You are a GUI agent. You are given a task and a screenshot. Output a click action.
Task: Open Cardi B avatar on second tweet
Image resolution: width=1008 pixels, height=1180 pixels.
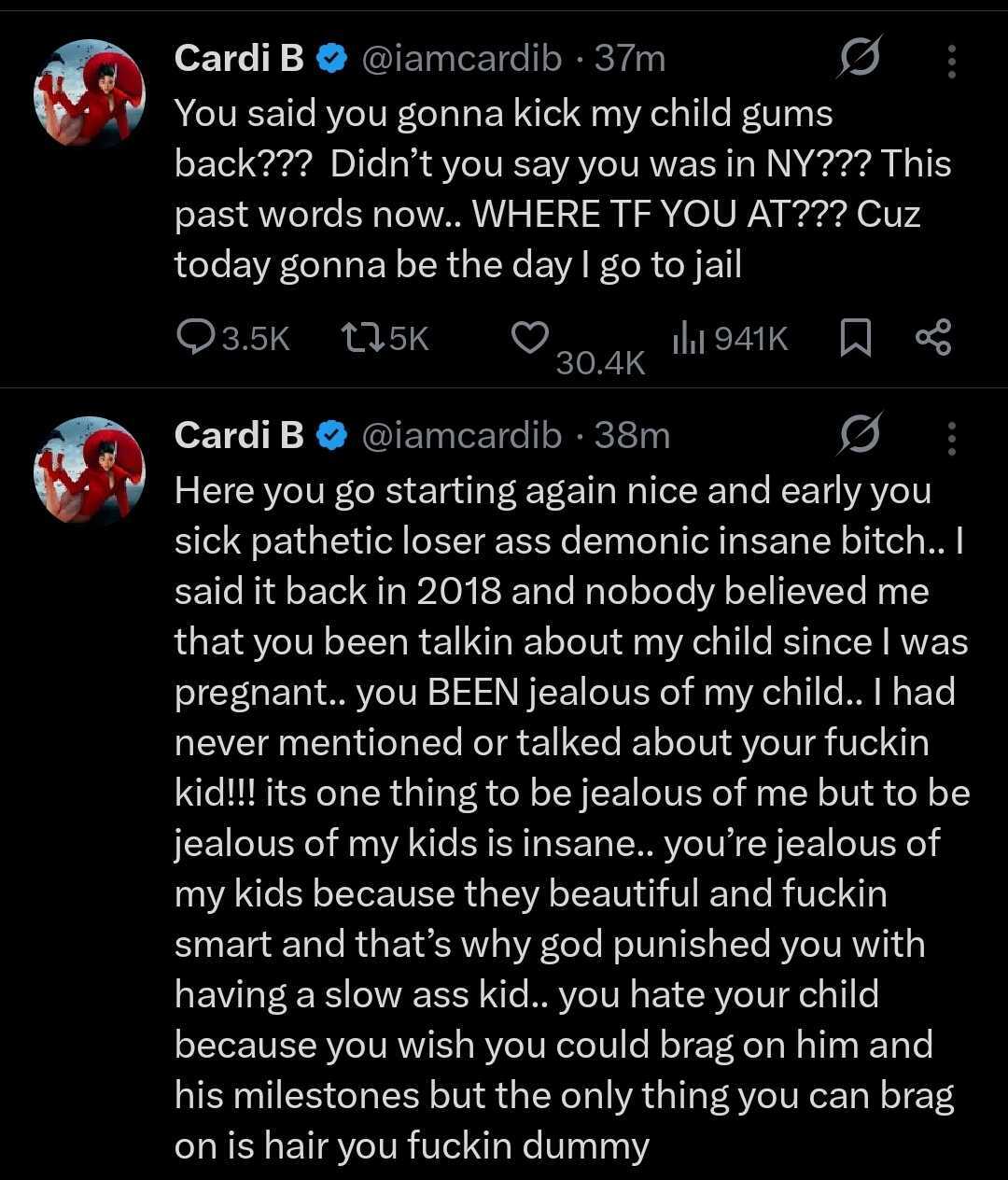coord(91,471)
